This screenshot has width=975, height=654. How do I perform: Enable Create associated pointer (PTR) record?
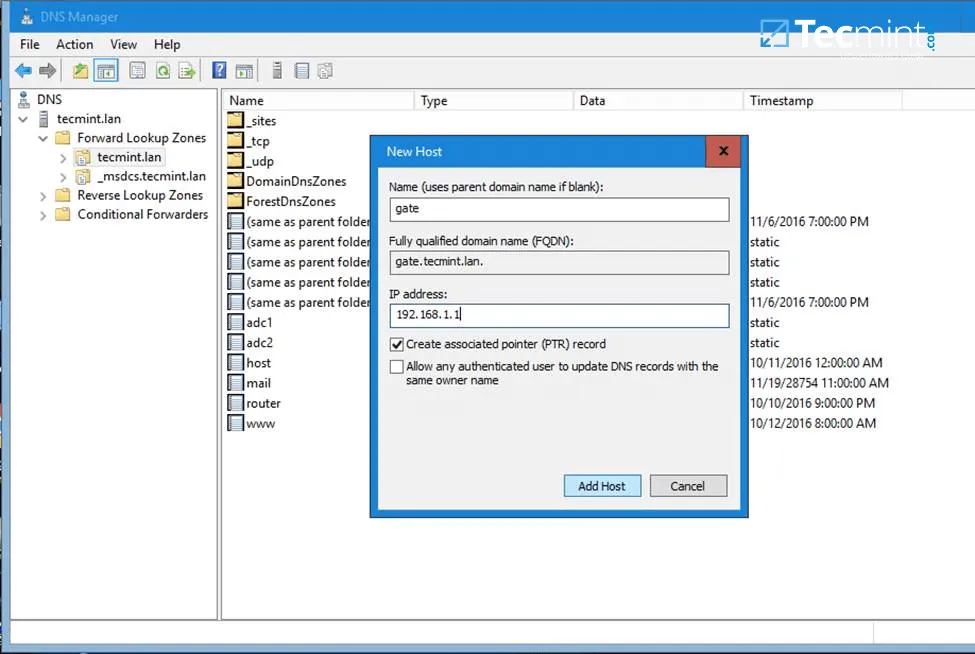point(396,343)
